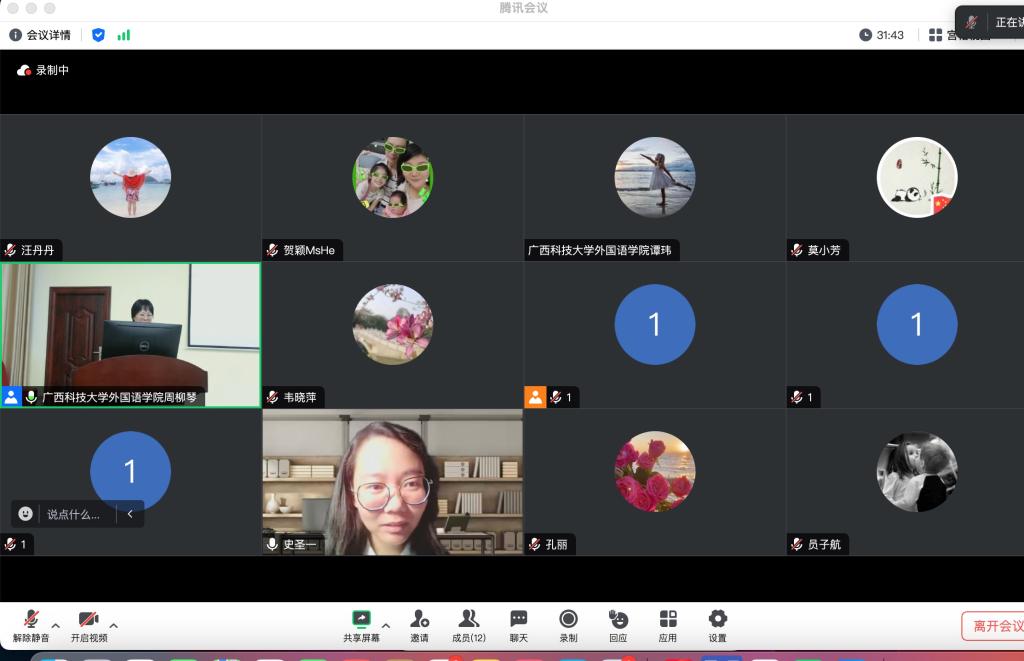
Task: Unmute microphone with 解除静音 button
Action: pos(31,624)
